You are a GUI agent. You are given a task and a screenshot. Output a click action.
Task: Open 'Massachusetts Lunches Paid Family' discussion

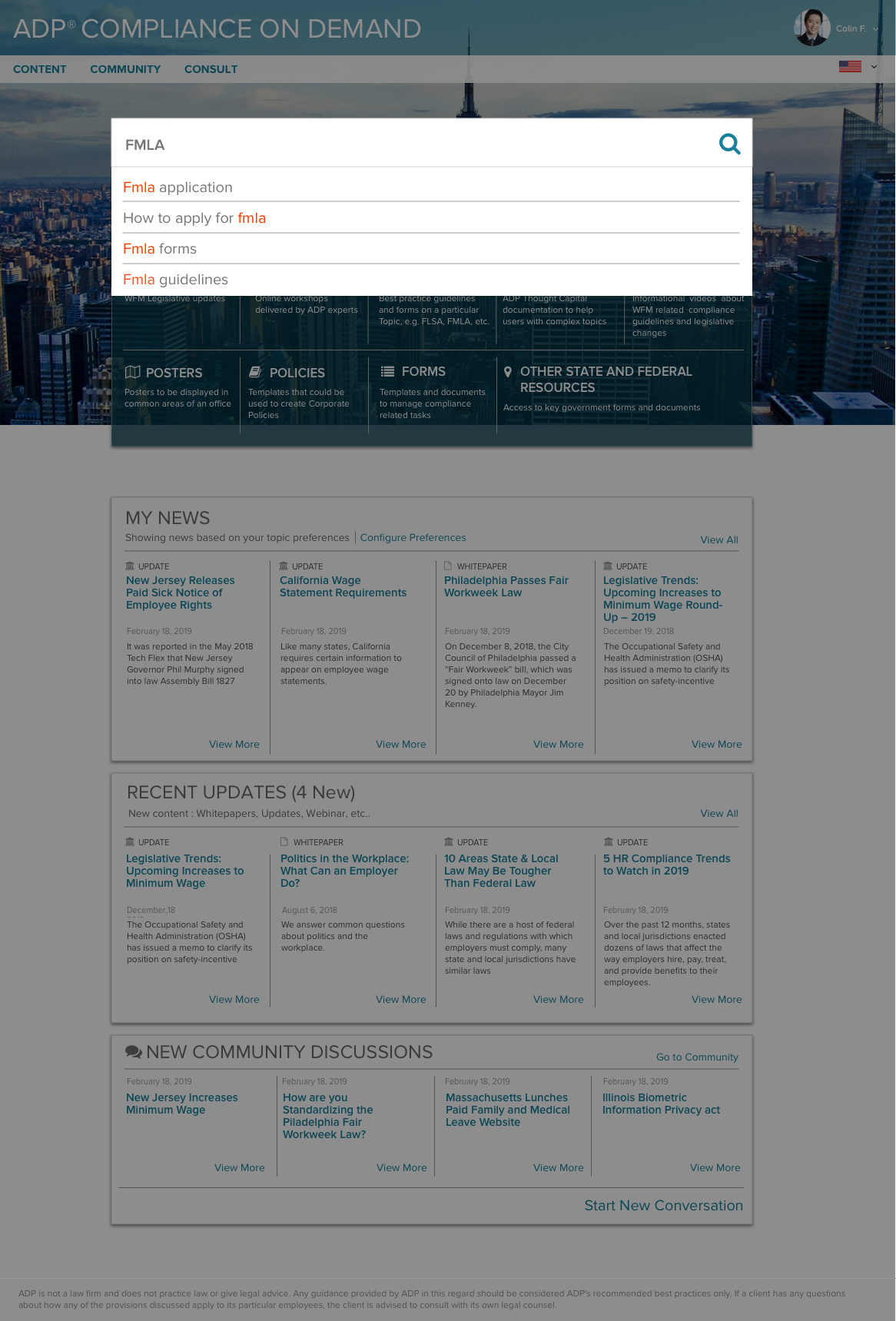(508, 1110)
